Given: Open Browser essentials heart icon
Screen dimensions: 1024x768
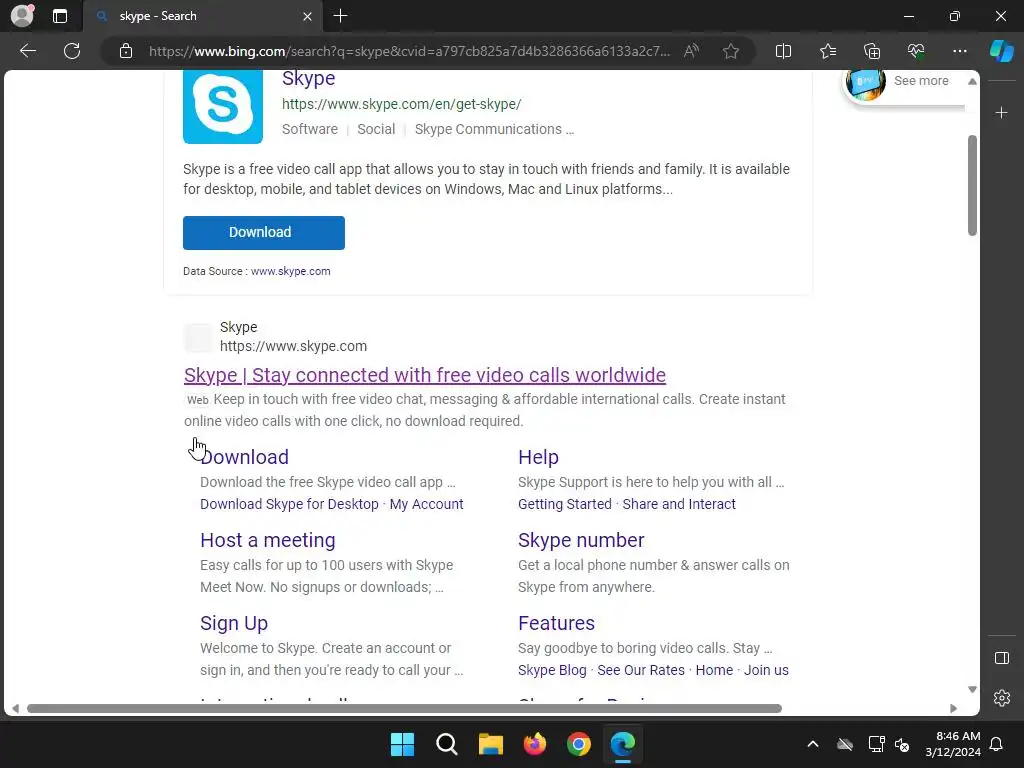Looking at the screenshot, I should click(x=916, y=51).
